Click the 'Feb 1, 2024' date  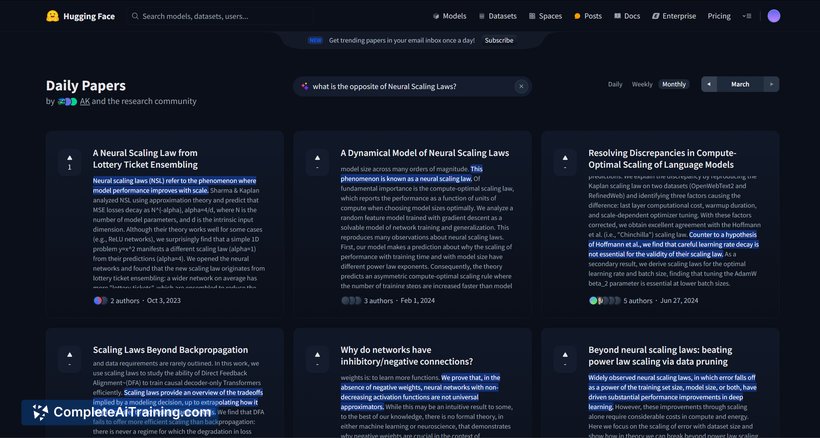418,301
